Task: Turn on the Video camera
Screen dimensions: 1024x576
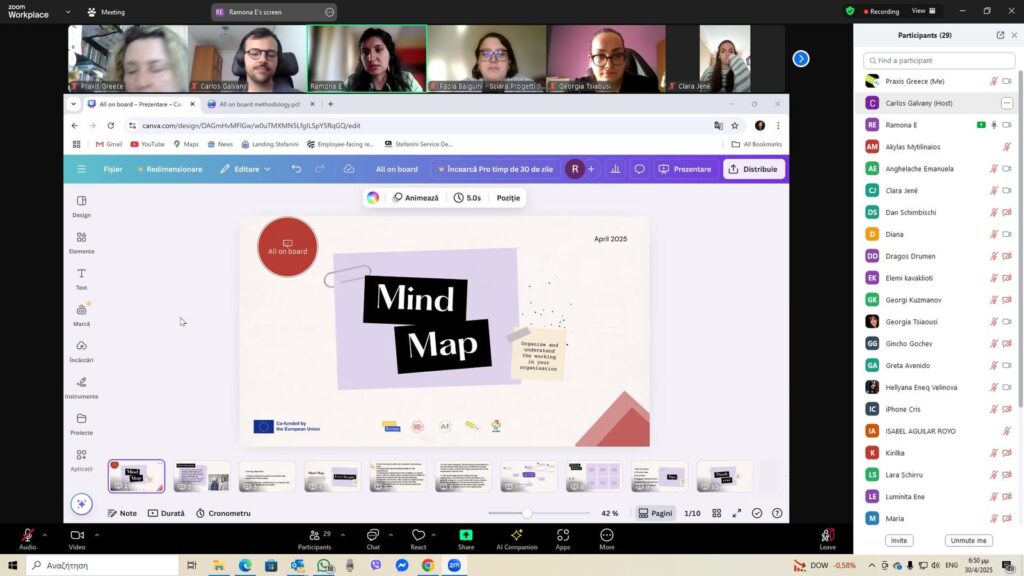Action: [x=76, y=536]
